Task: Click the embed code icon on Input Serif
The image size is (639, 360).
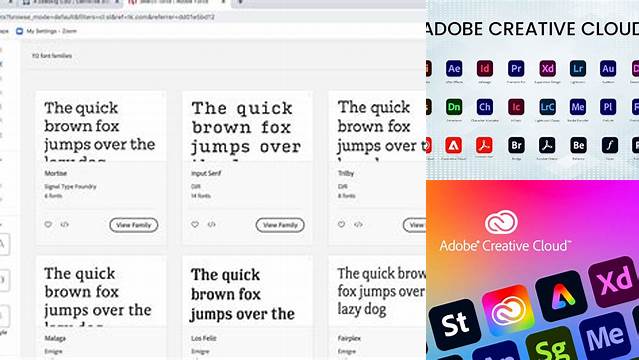Action: (211, 224)
